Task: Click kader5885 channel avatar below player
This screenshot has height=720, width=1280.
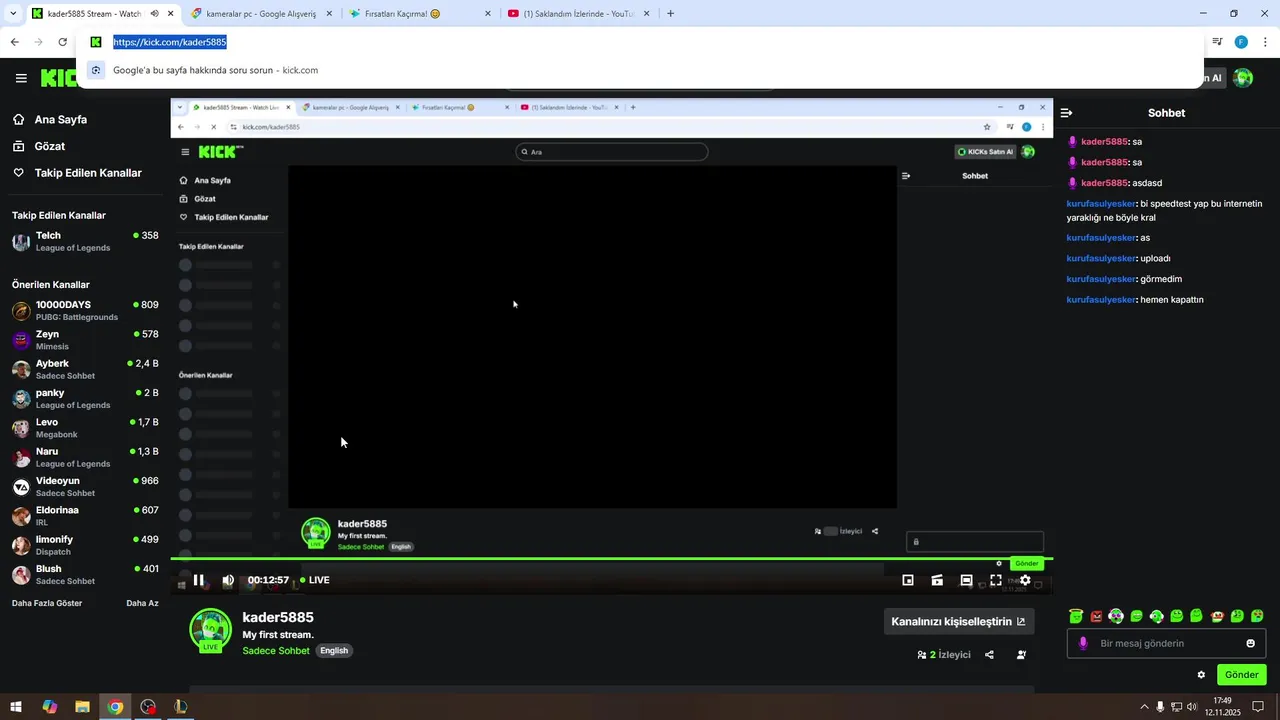Action: 211,629
